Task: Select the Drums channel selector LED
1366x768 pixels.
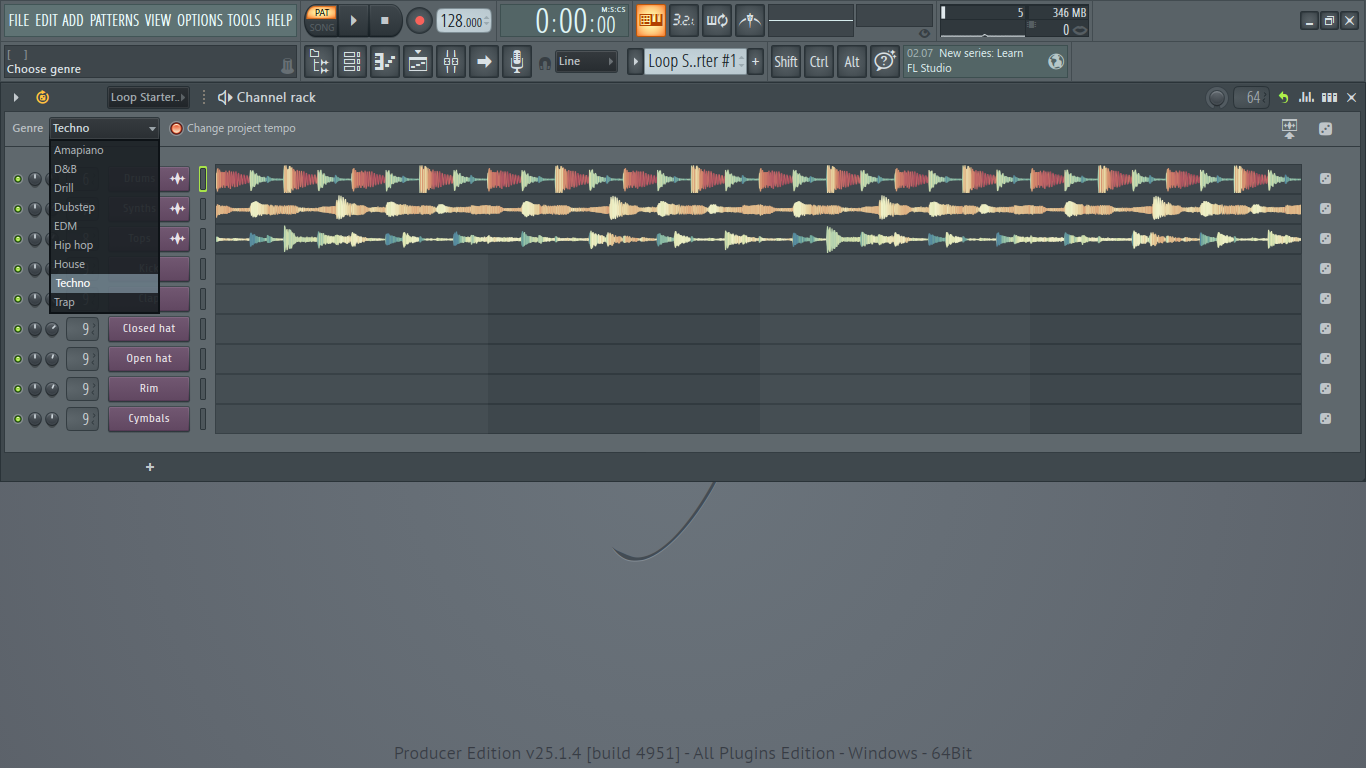Action: [203, 179]
